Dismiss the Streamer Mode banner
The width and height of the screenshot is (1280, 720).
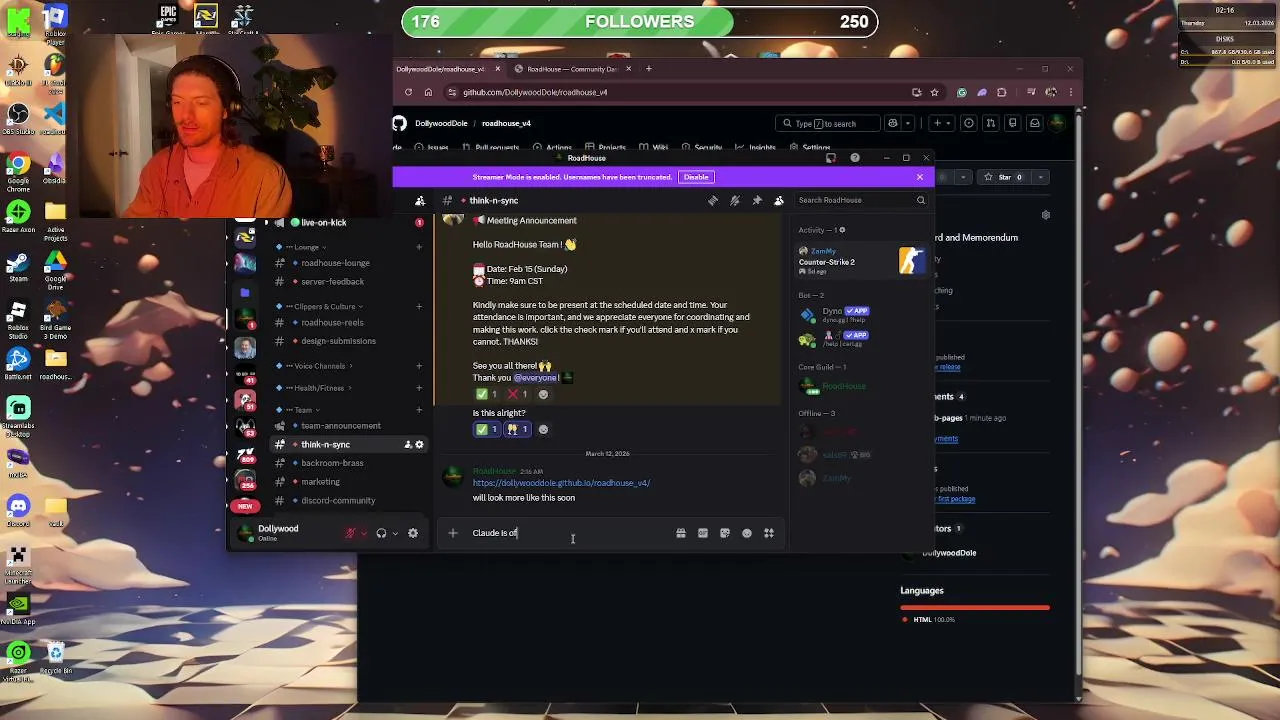pos(920,177)
